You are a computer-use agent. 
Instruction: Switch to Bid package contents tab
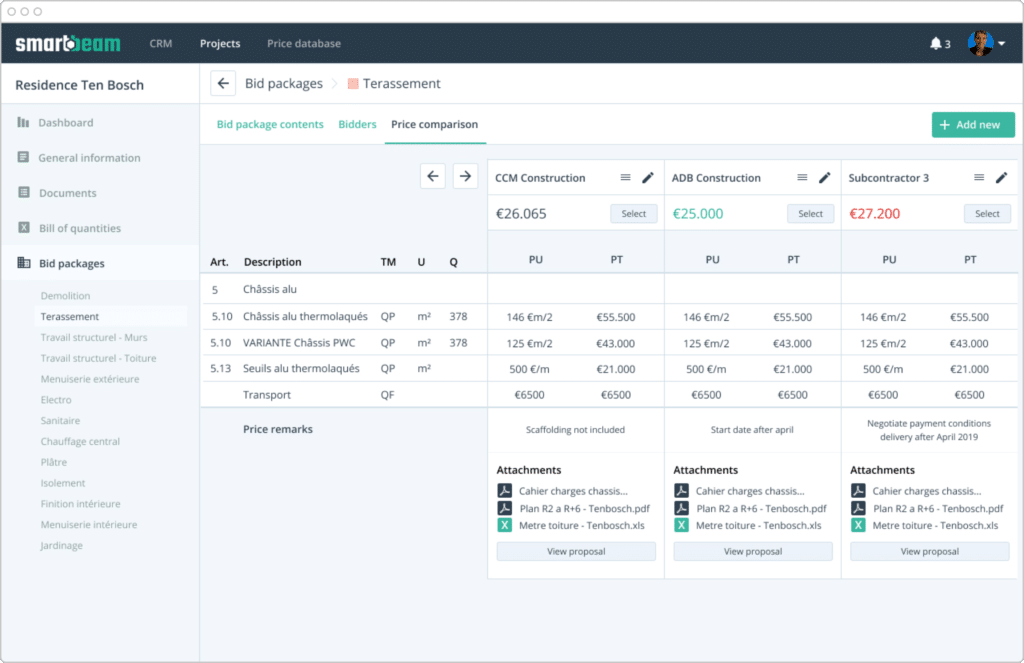coord(268,125)
